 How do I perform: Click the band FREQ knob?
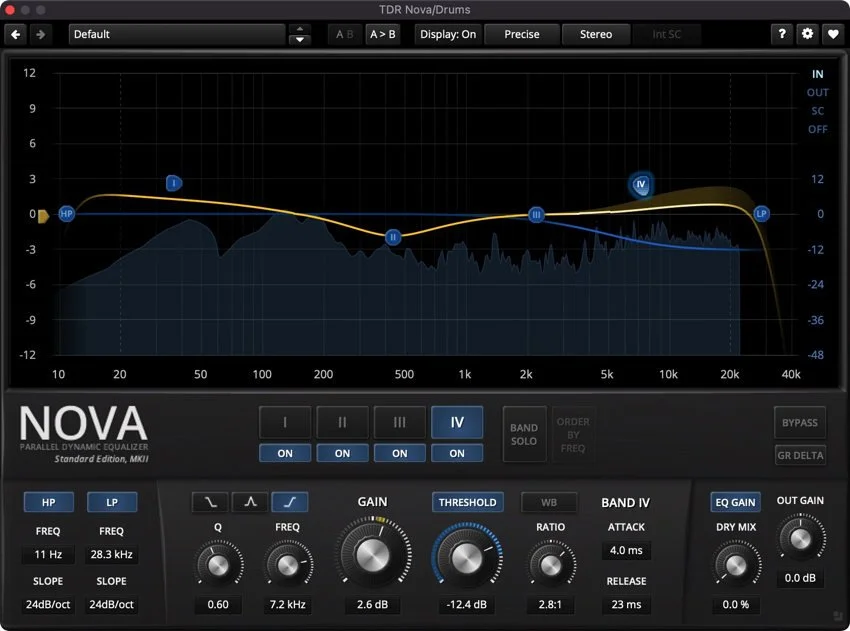pyautogui.click(x=287, y=565)
